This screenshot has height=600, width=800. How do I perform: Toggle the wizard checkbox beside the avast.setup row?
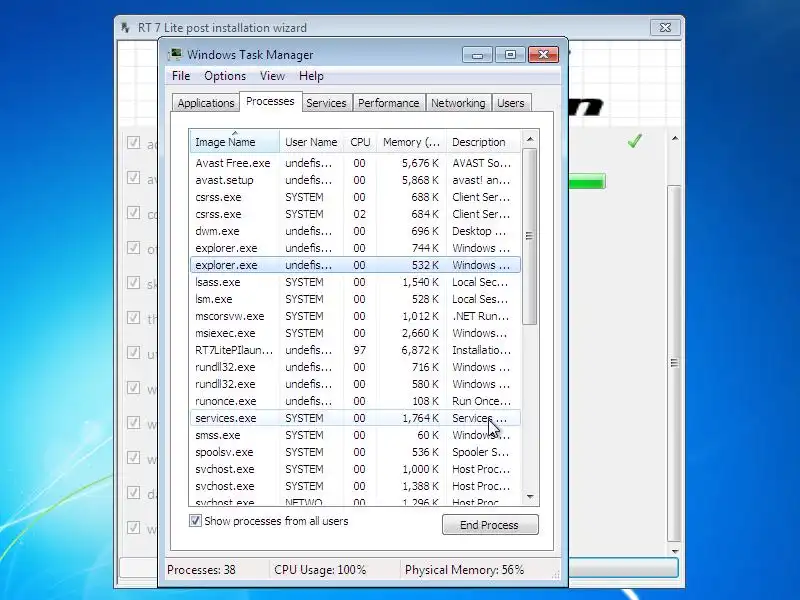pyautogui.click(x=133, y=178)
